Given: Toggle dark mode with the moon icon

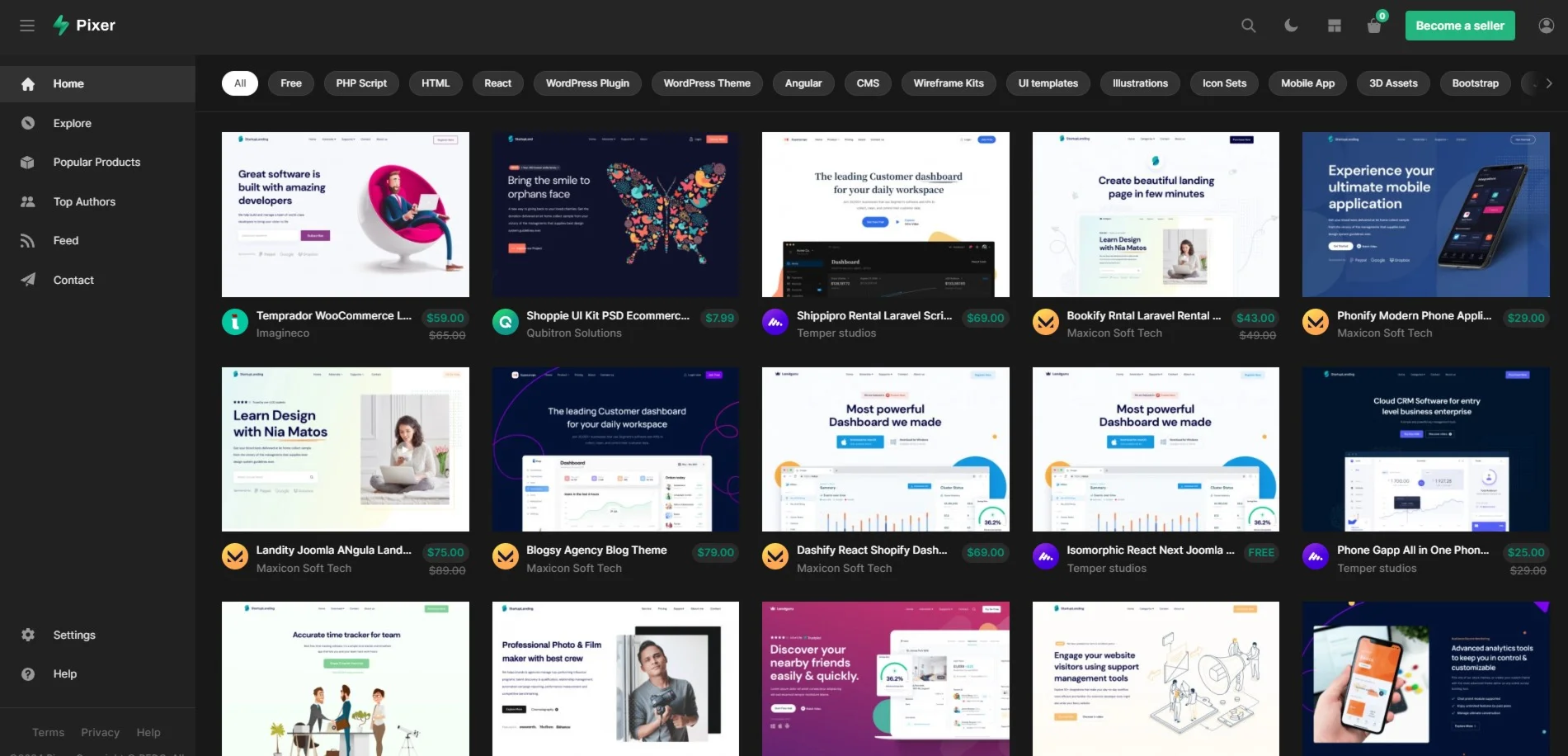Looking at the screenshot, I should click(1292, 26).
